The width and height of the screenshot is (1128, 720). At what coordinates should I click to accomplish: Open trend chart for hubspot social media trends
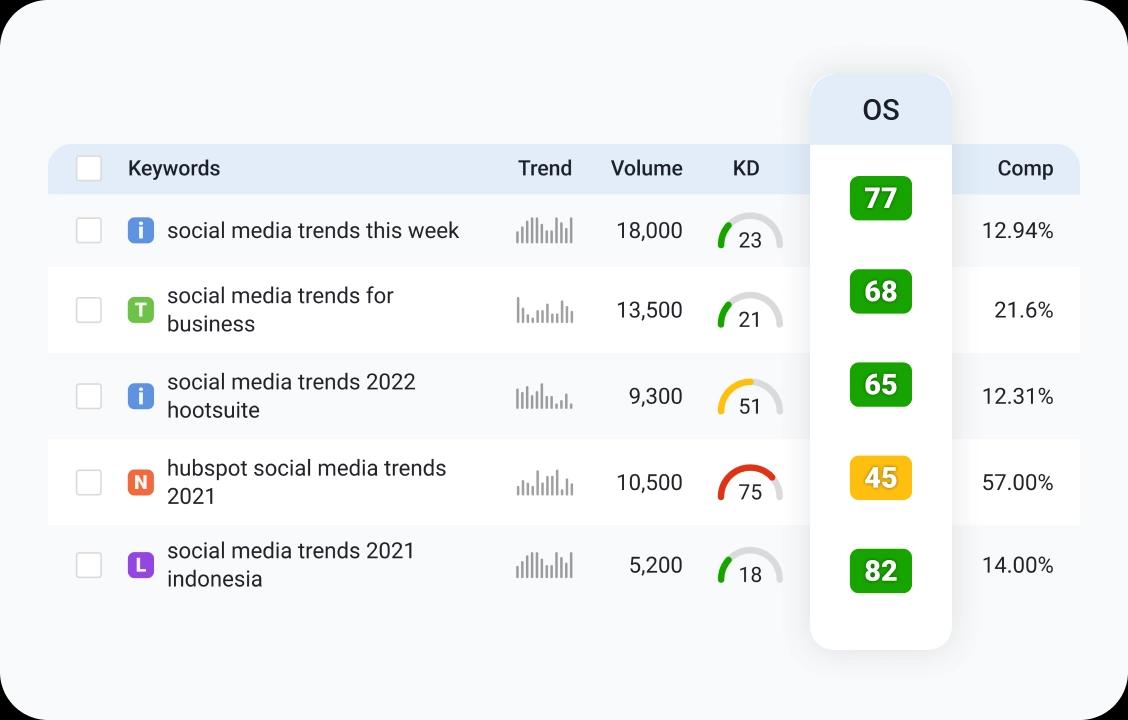click(544, 483)
